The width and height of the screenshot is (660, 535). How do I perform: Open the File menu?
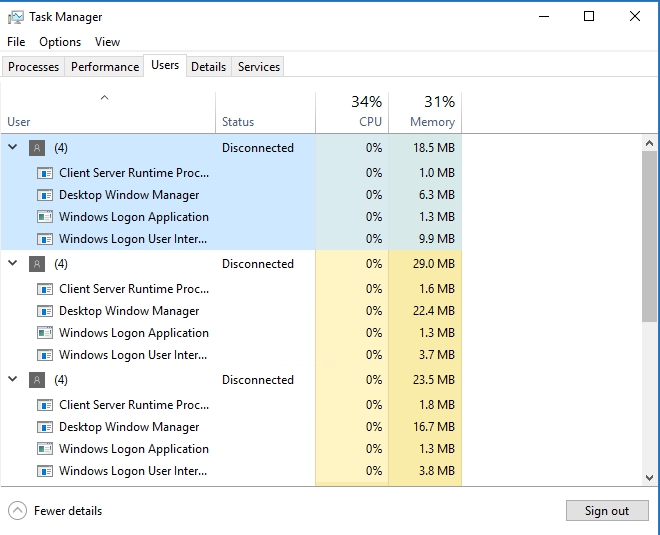coord(16,42)
